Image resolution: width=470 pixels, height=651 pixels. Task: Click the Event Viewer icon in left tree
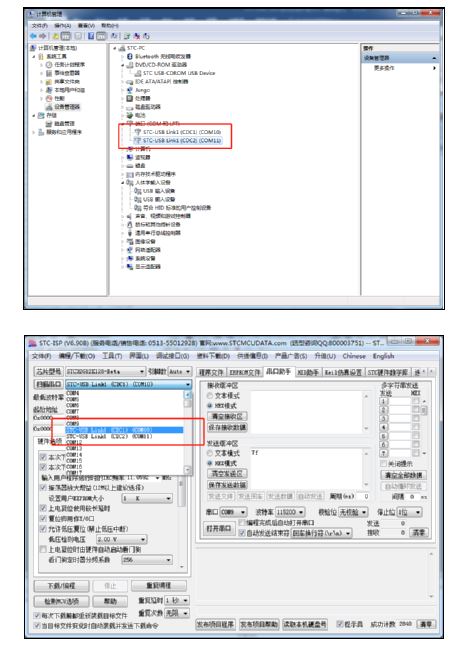49,73
